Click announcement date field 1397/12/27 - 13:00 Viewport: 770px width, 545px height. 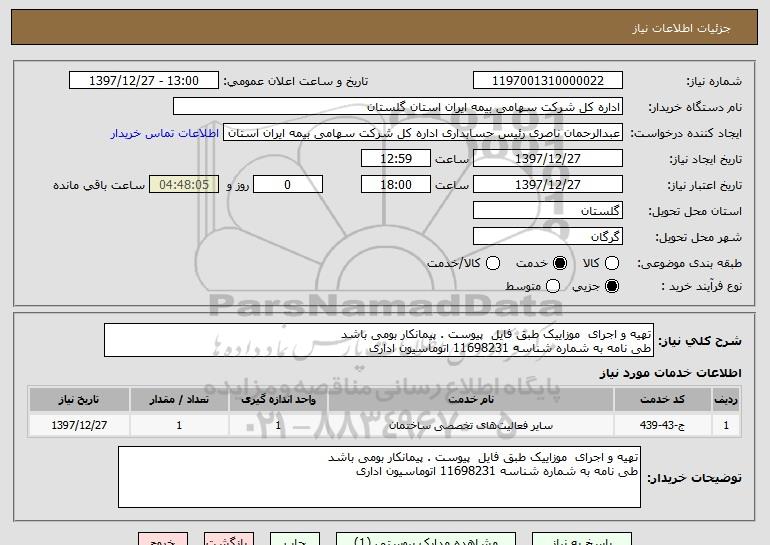[144, 81]
